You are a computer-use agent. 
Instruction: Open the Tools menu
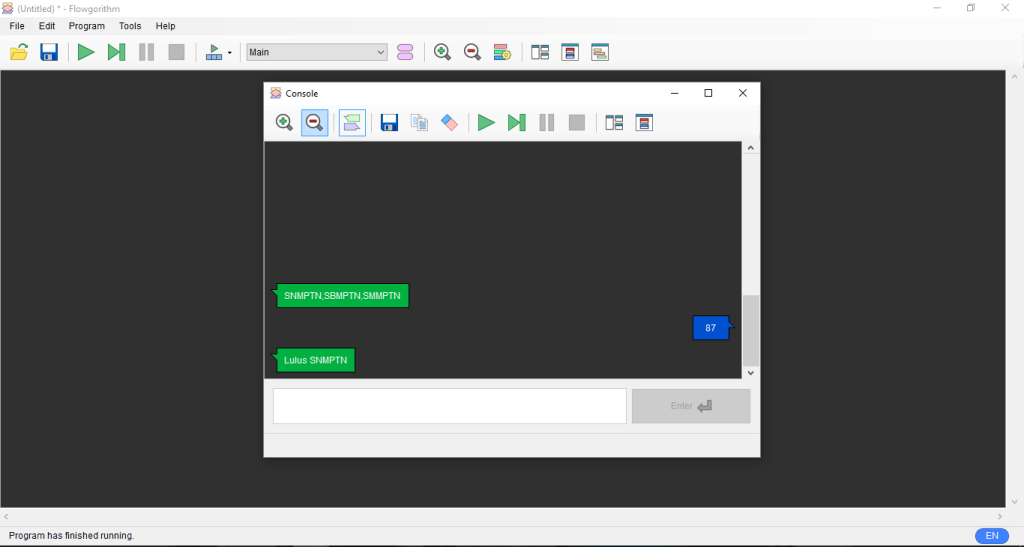coord(130,26)
